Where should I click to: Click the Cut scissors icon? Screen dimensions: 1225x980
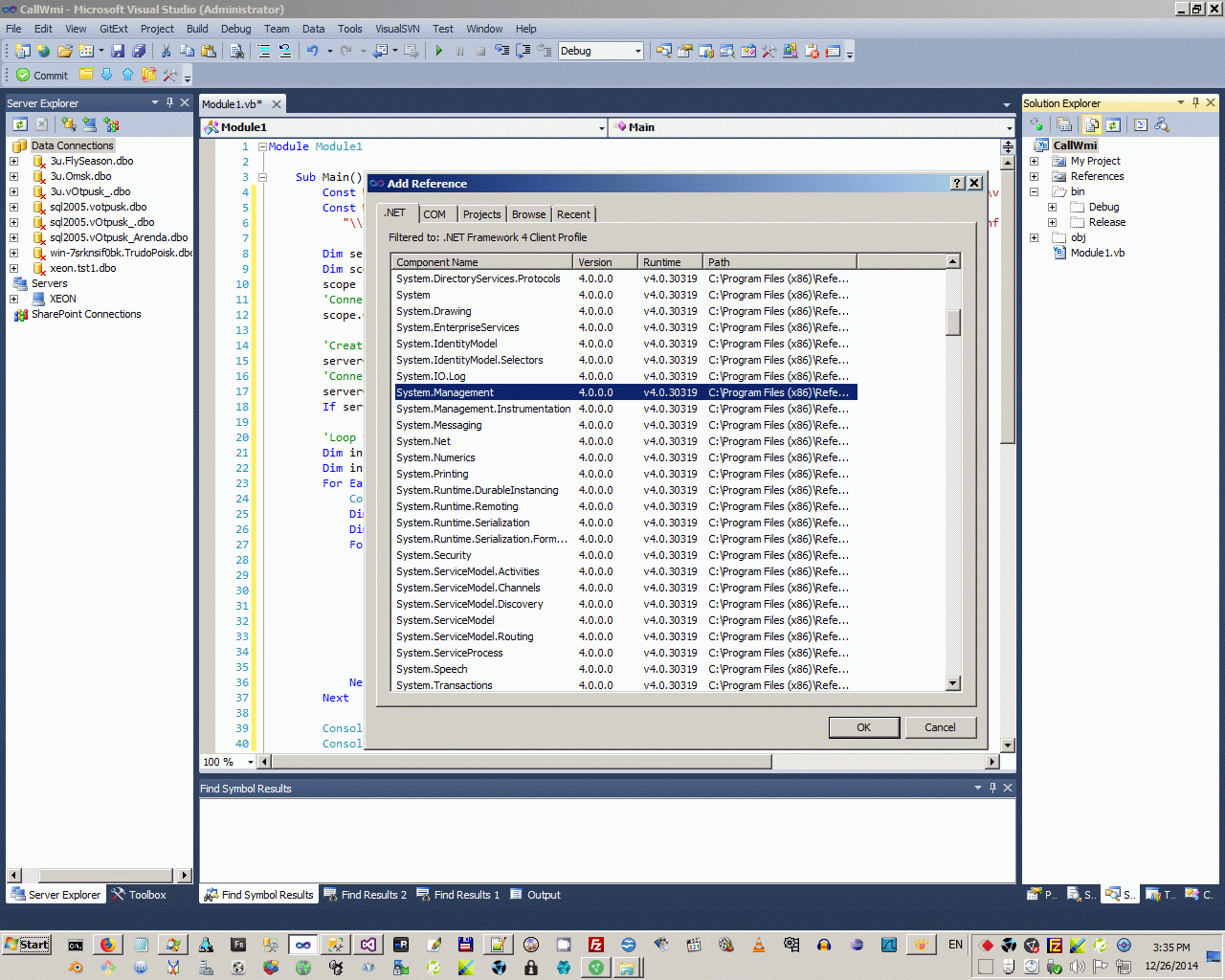(166, 51)
